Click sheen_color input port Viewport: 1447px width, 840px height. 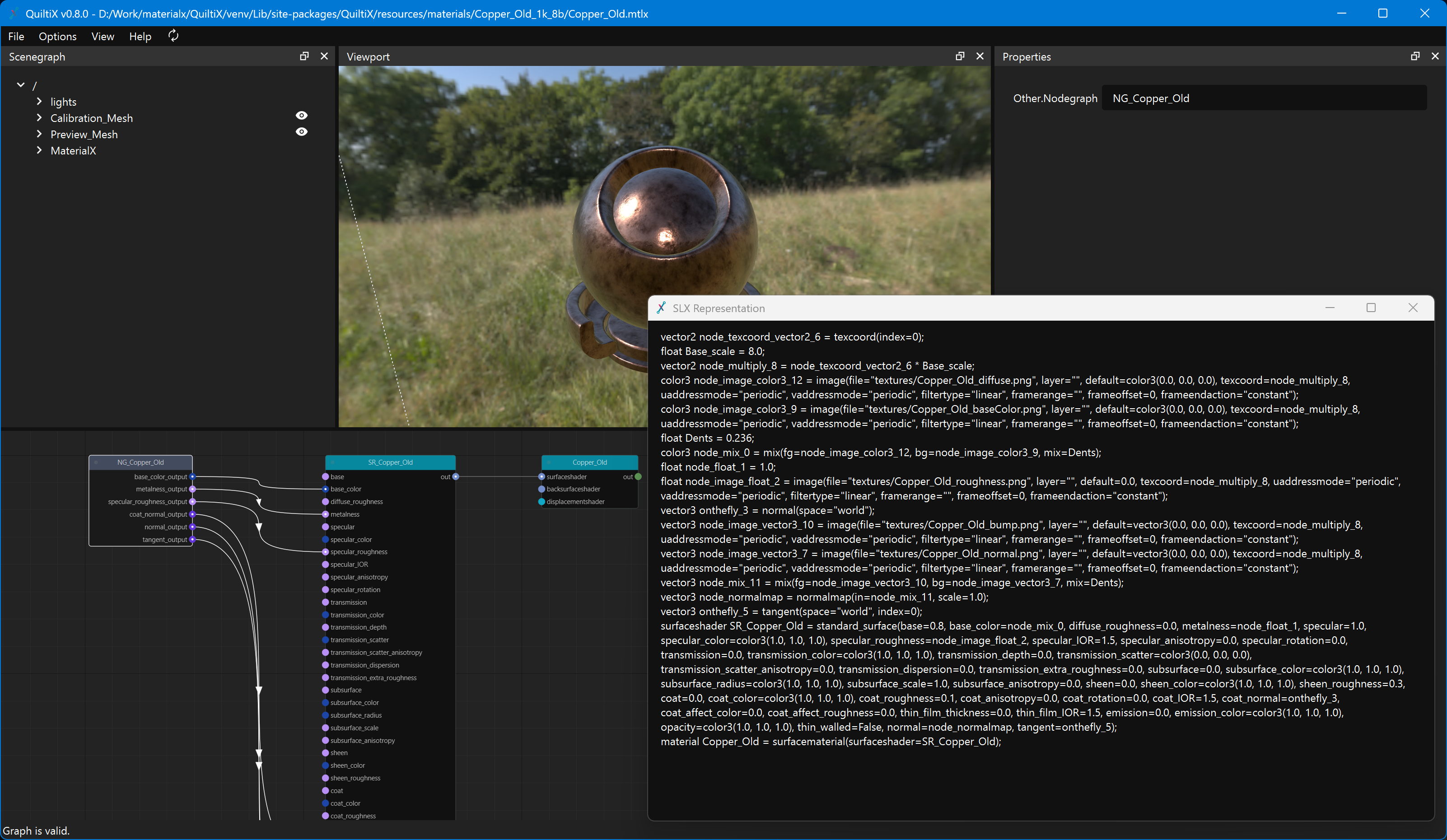326,765
